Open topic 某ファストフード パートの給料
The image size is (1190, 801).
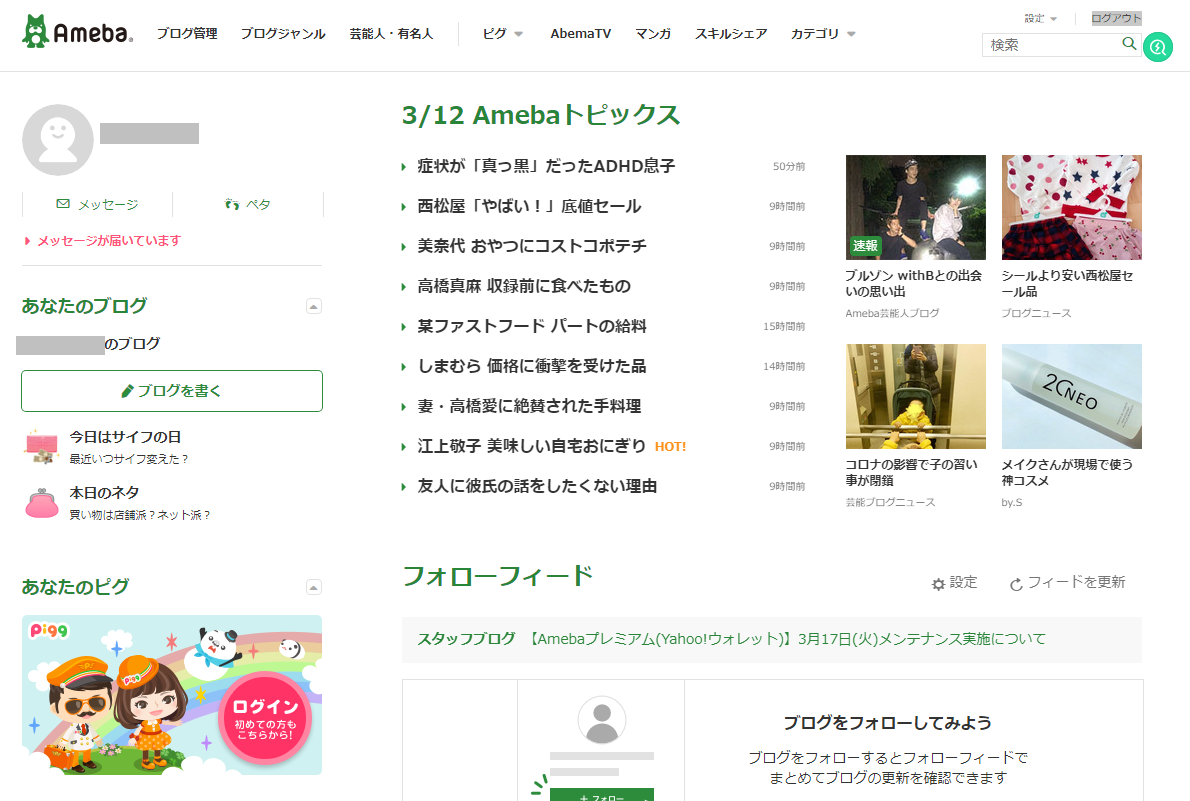532,326
